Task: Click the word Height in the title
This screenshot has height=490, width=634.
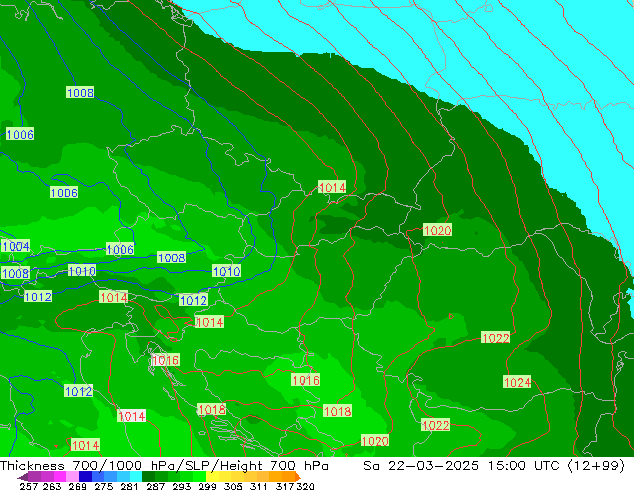Action: 241,467
